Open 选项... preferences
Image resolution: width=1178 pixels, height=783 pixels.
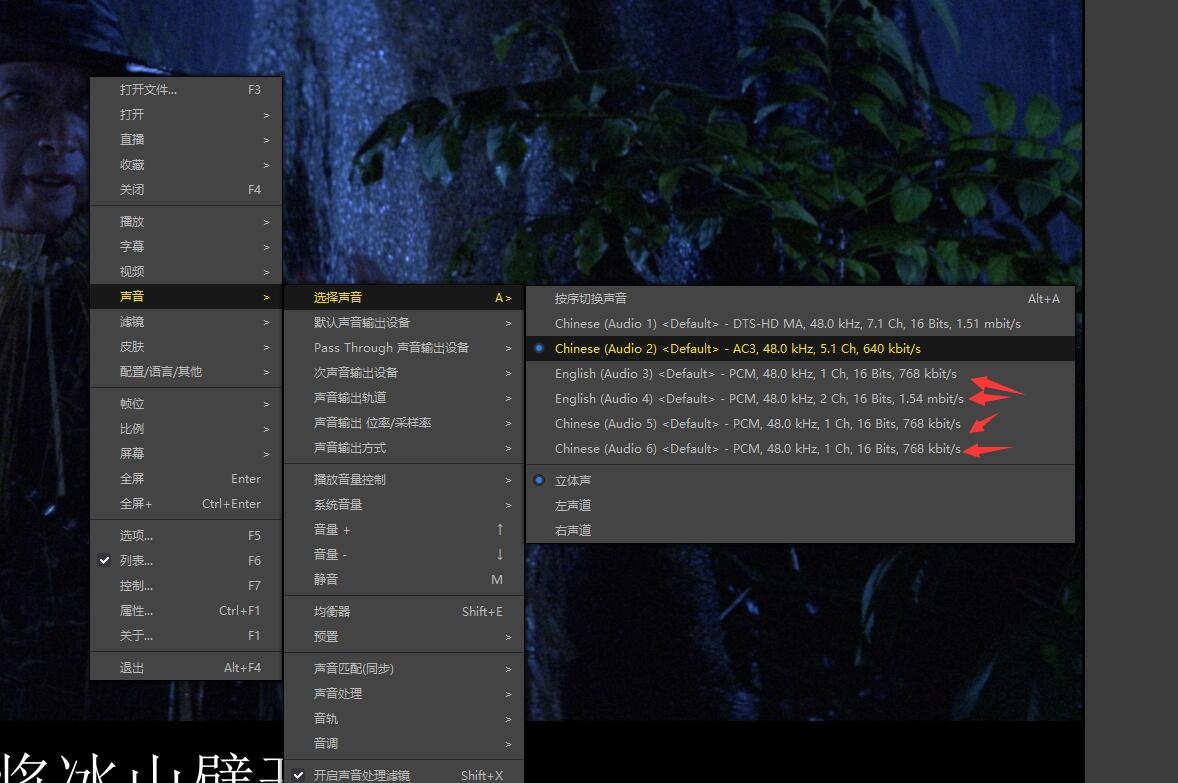186,535
